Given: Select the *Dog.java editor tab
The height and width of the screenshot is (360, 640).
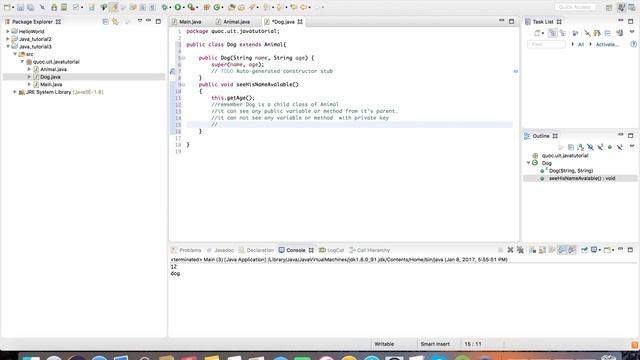Looking at the screenshot, I should point(283,22).
